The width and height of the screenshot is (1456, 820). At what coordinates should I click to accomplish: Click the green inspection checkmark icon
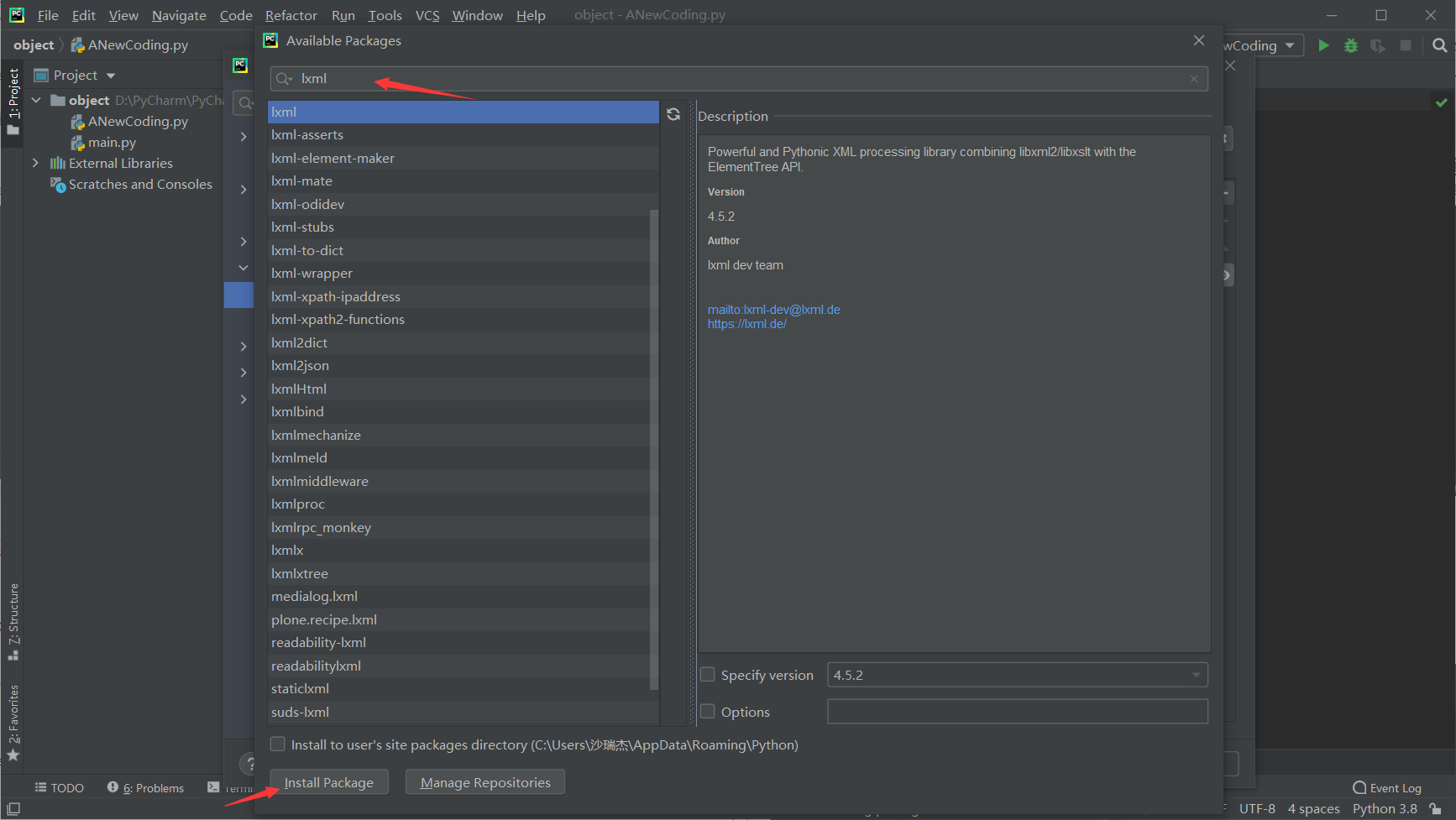(x=1442, y=102)
